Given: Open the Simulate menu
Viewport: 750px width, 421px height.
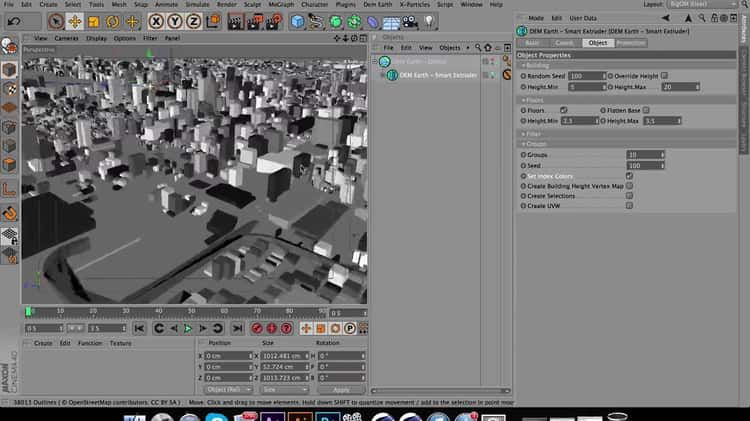Looking at the screenshot, I should pos(198,4).
